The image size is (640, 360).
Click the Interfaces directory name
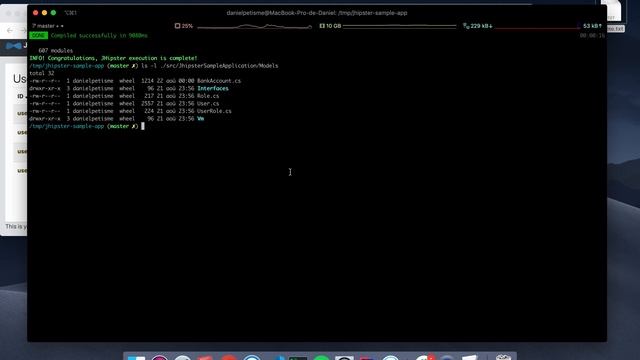click(x=213, y=89)
